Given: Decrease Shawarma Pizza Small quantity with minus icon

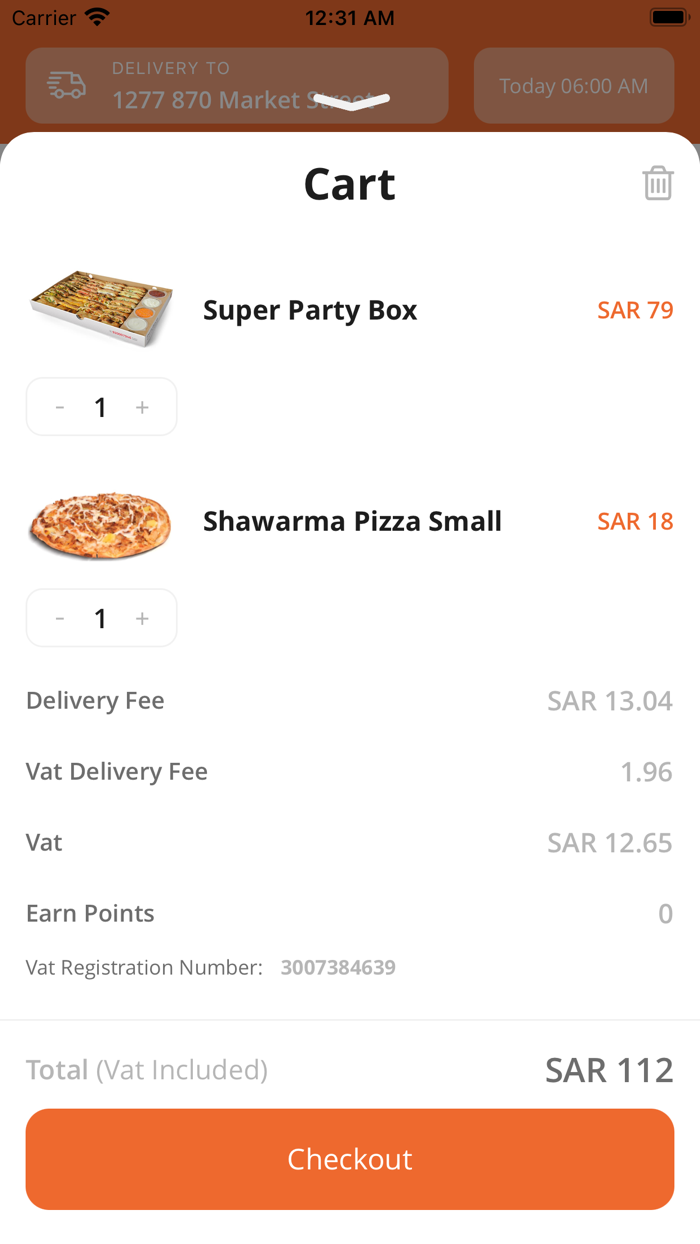Looking at the screenshot, I should coord(60,617).
